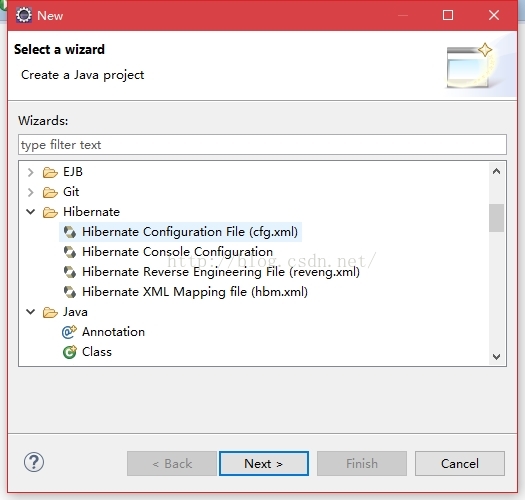Image resolution: width=525 pixels, height=500 pixels.
Task: Click the disabled Finish button
Action: [362, 463]
